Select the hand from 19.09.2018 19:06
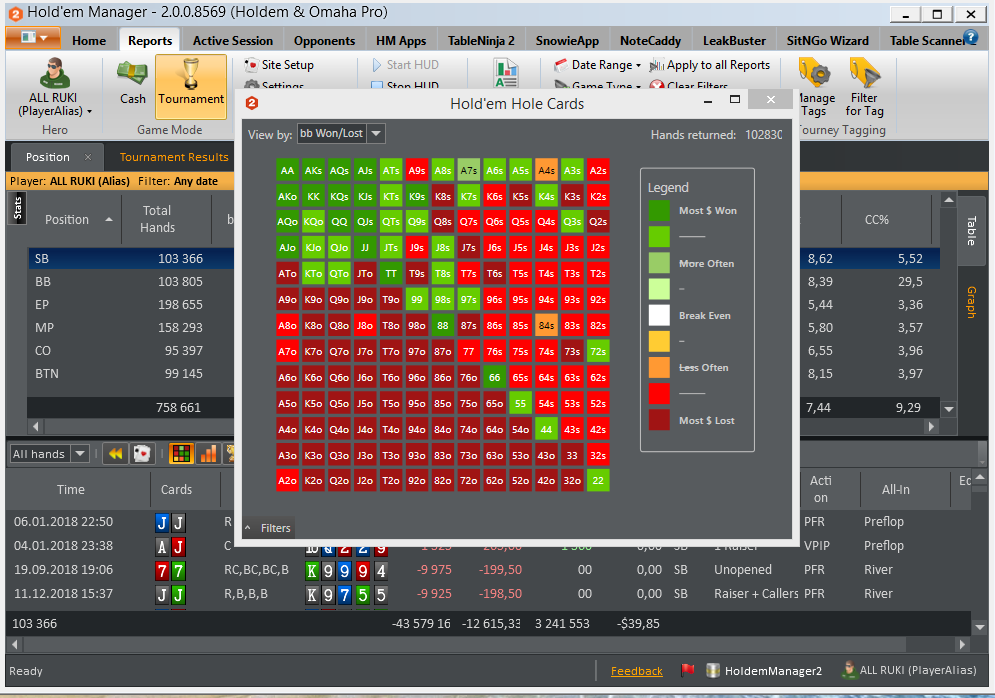995x698 pixels. pos(489,570)
